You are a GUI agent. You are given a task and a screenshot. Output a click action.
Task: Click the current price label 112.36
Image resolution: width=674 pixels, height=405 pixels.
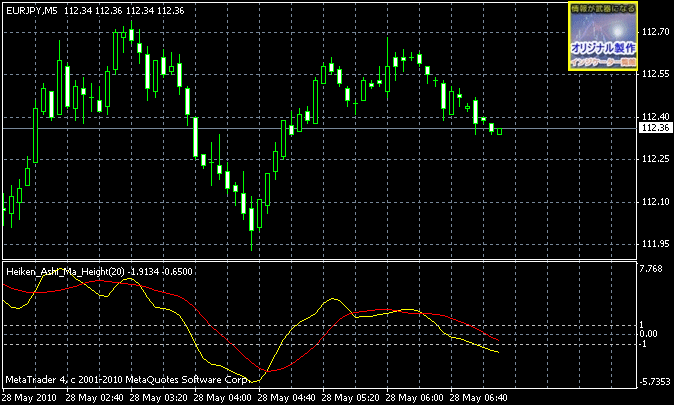click(656, 128)
